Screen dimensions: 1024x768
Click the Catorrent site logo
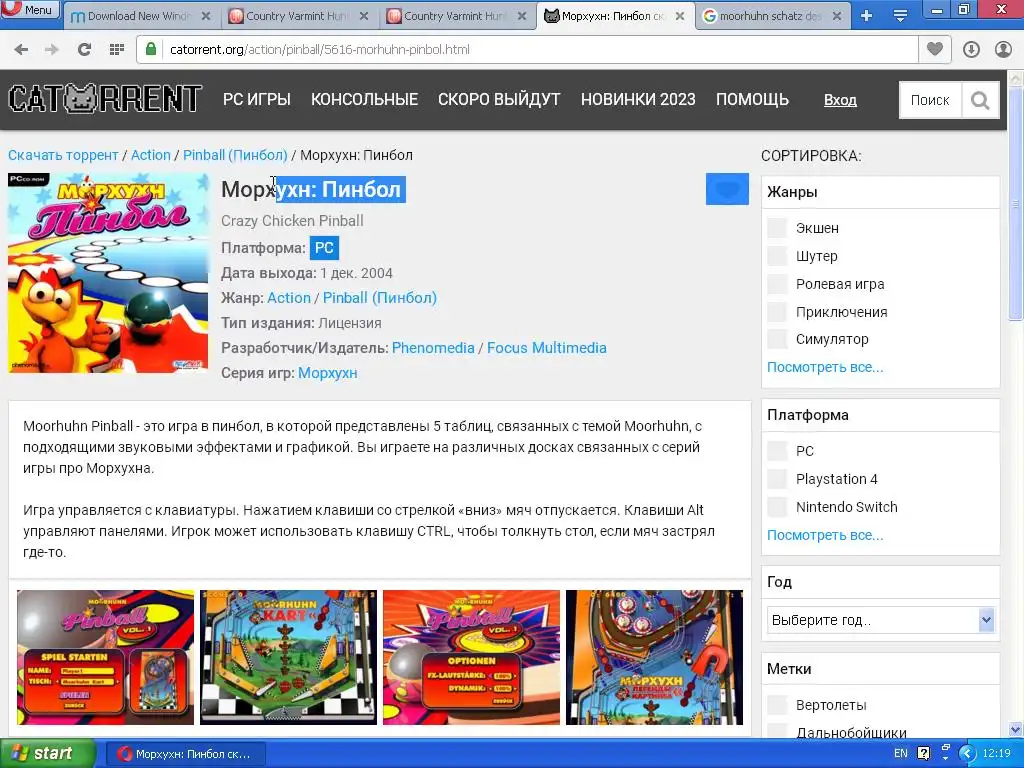tap(105, 99)
